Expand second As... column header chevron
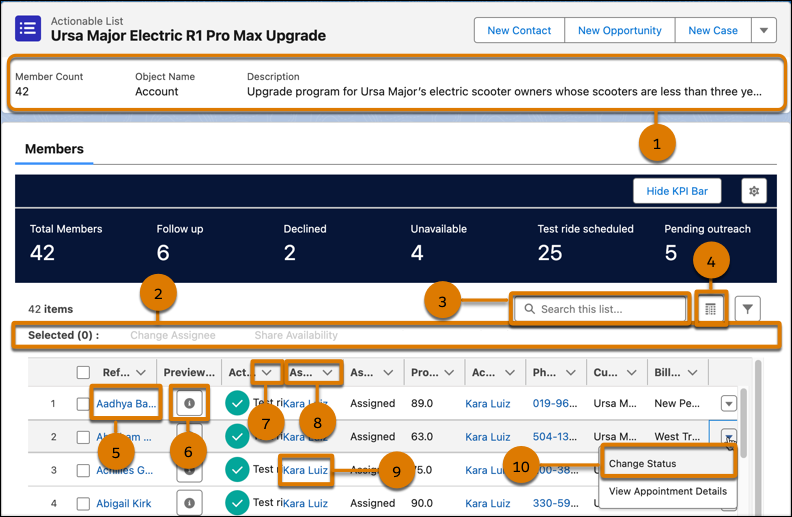Viewport: 792px width, 517px height. click(388, 373)
